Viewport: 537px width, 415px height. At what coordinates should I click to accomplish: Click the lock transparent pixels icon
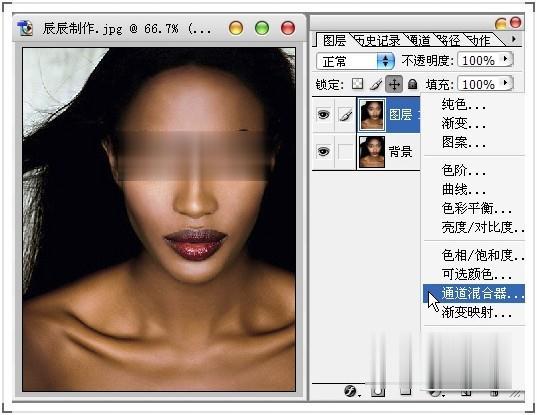point(357,84)
